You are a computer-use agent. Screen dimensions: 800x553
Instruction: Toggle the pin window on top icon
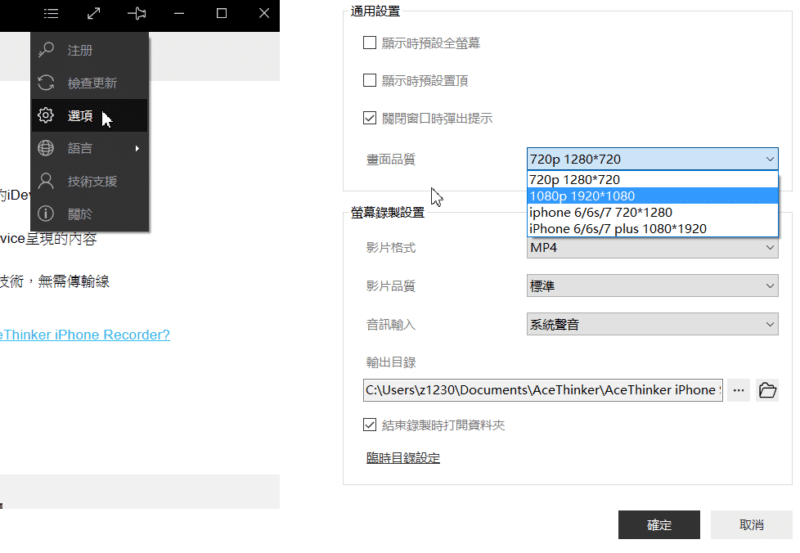(137, 13)
